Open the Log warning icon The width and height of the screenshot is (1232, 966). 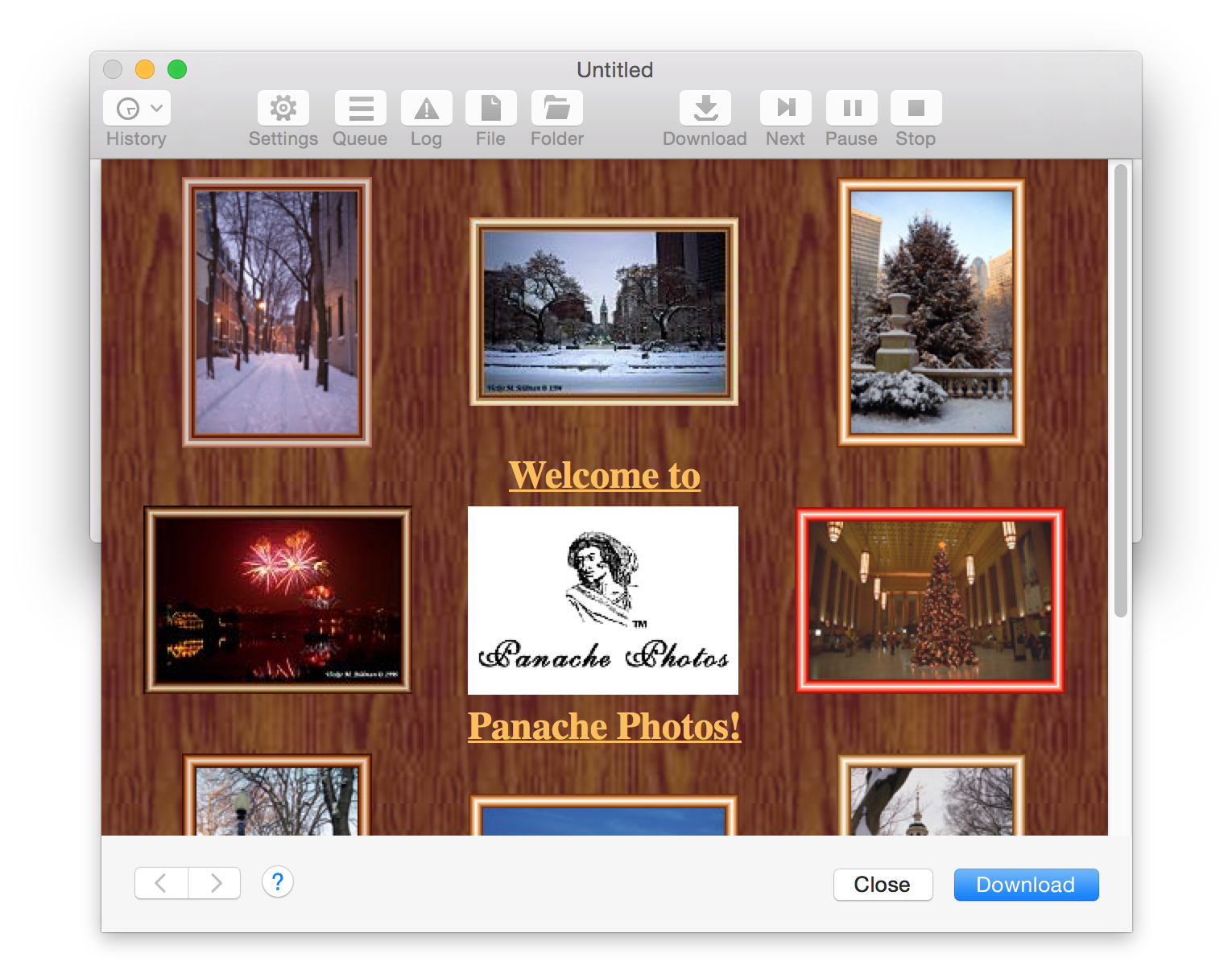[426, 108]
